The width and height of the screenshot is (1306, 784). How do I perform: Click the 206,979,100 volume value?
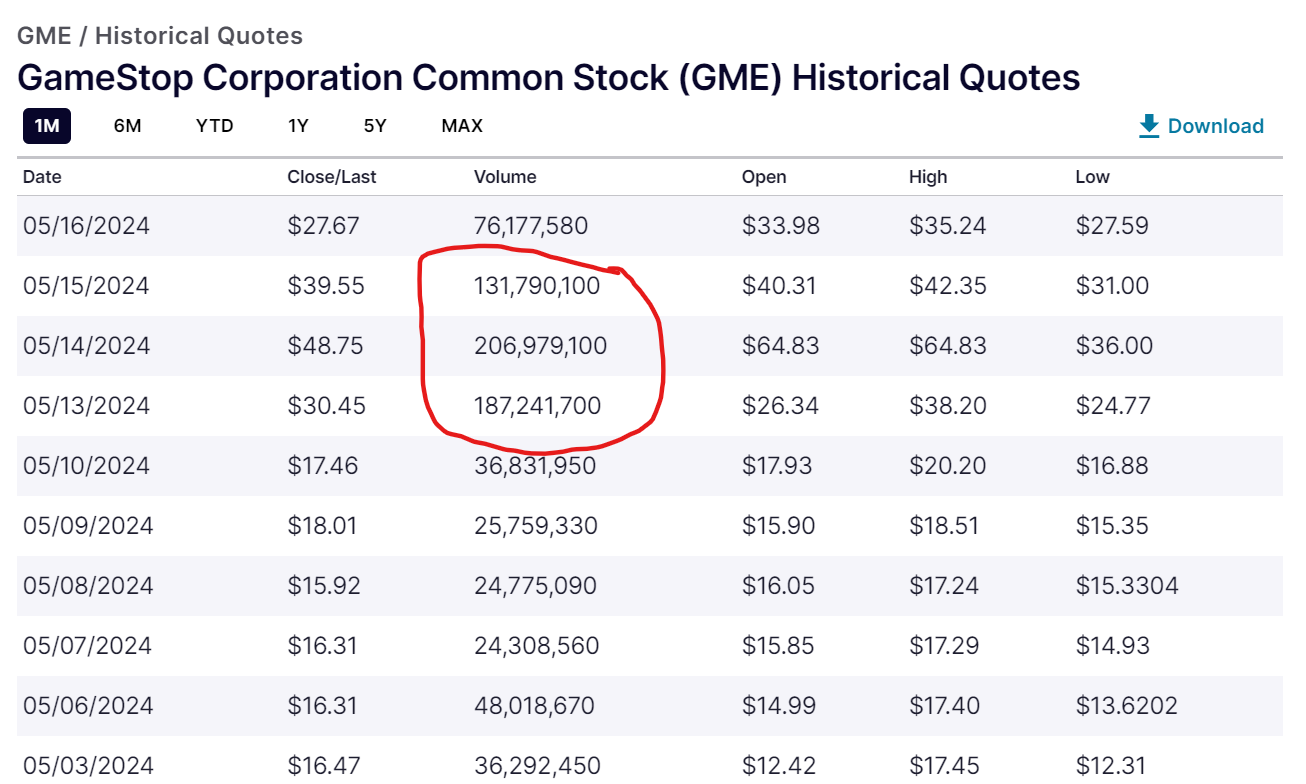[x=540, y=346]
